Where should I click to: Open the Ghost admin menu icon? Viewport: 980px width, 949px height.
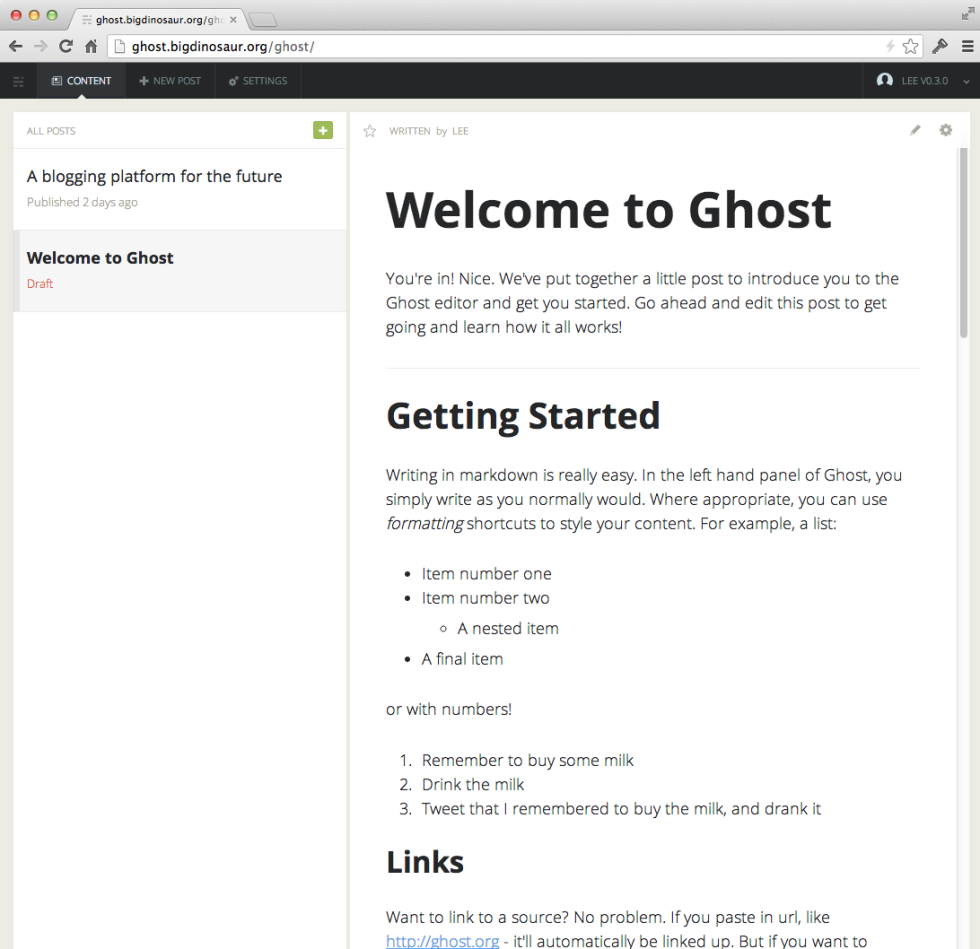pyautogui.click(x=18, y=81)
